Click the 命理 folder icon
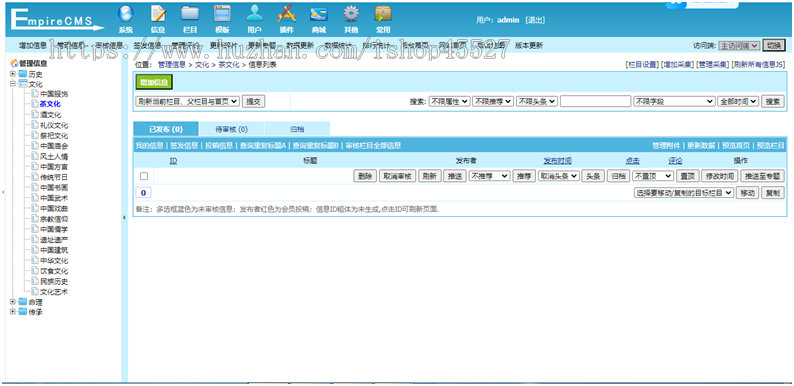Screen dimensions: 794x386 click(22, 302)
